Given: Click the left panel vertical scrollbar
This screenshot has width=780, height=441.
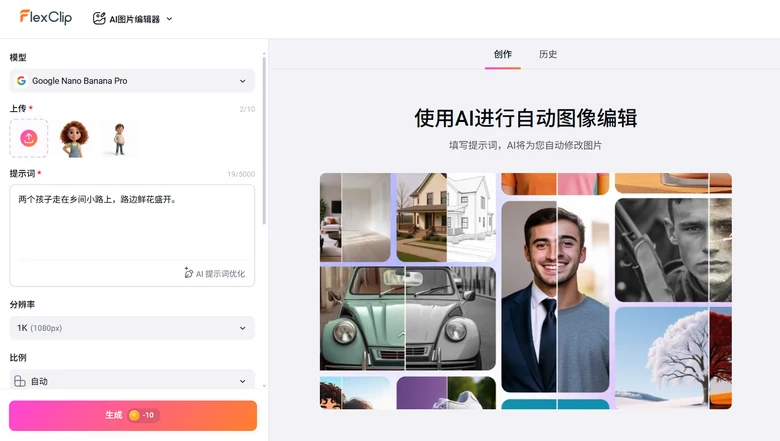Looking at the screenshot, I should [x=264, y=140].
